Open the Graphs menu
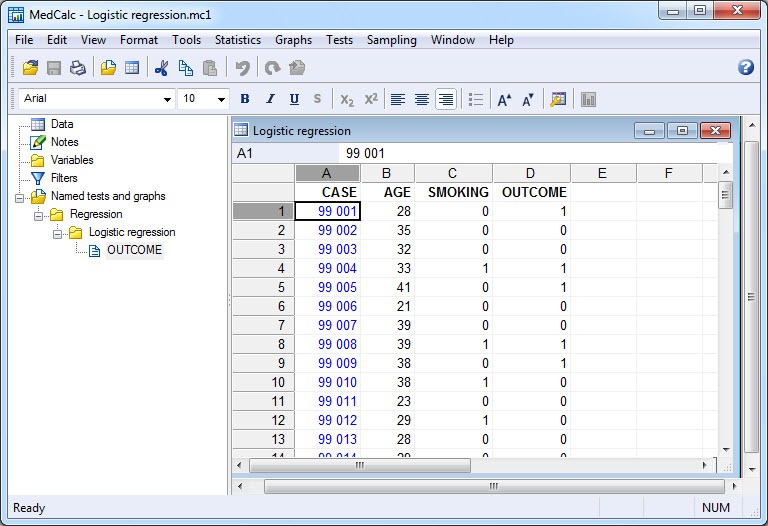768x526 pixels. click(293, 40)
